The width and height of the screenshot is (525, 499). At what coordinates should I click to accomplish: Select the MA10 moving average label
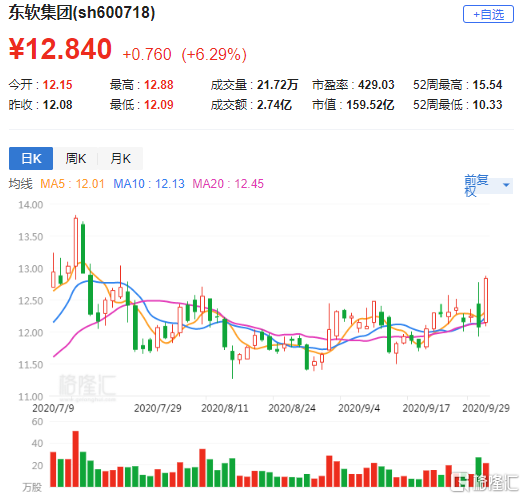[x=149, y=184]
